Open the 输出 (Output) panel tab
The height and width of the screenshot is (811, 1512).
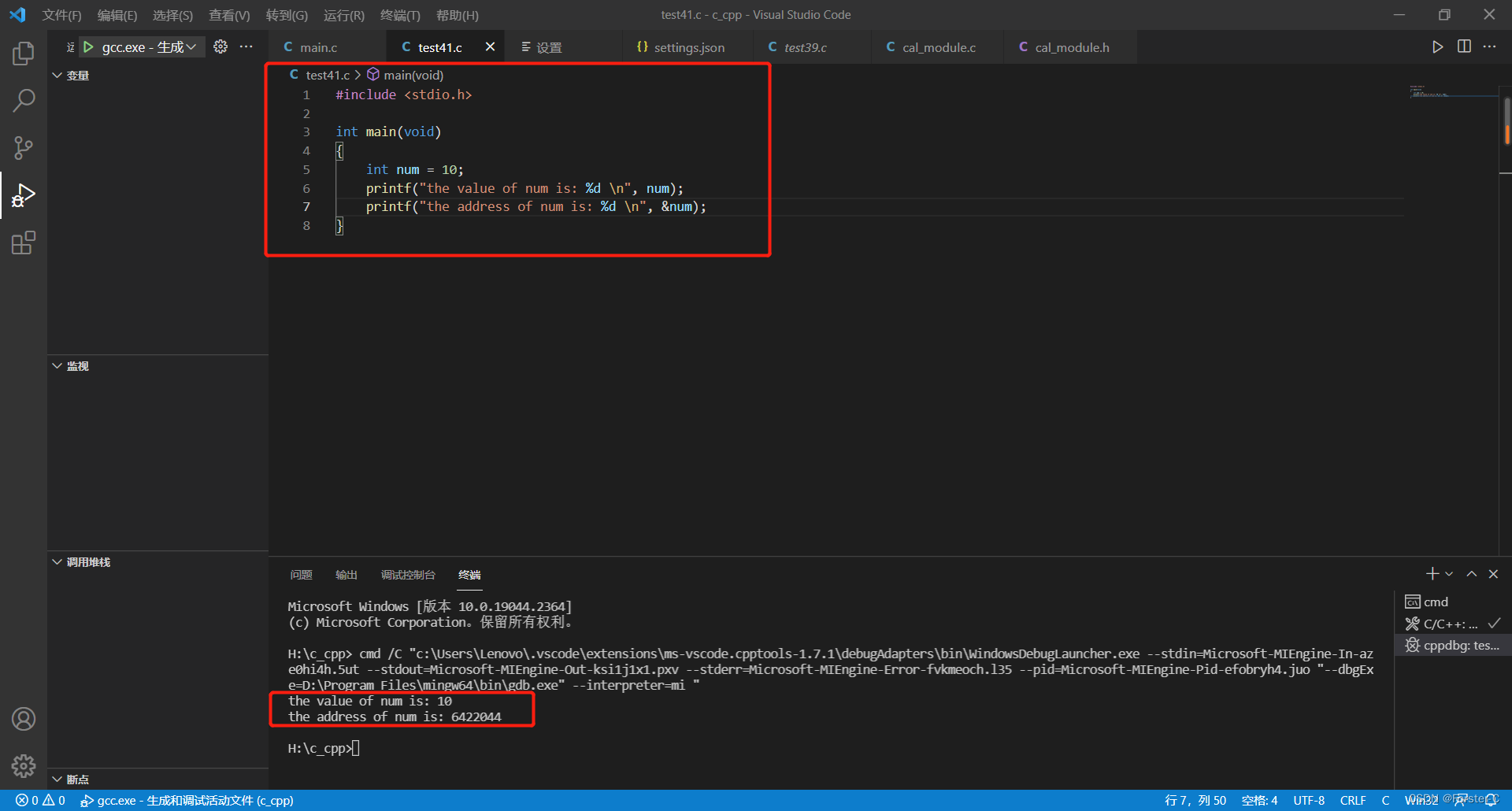[x=346, y=575]
